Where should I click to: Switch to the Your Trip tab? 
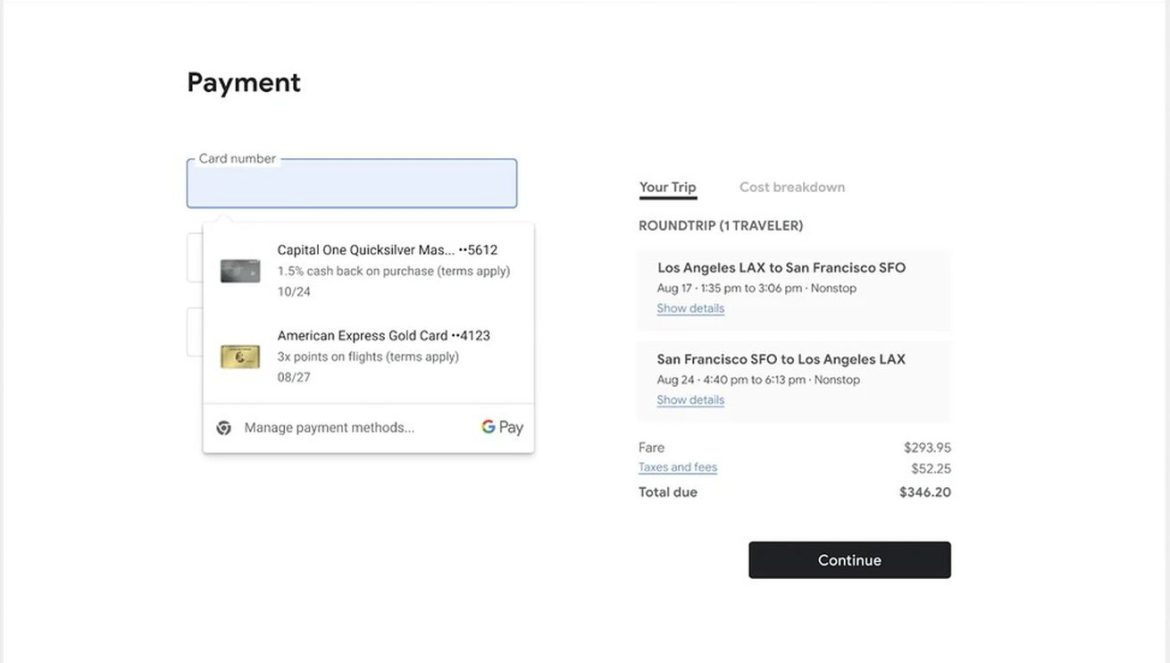(x=668, y=187)
